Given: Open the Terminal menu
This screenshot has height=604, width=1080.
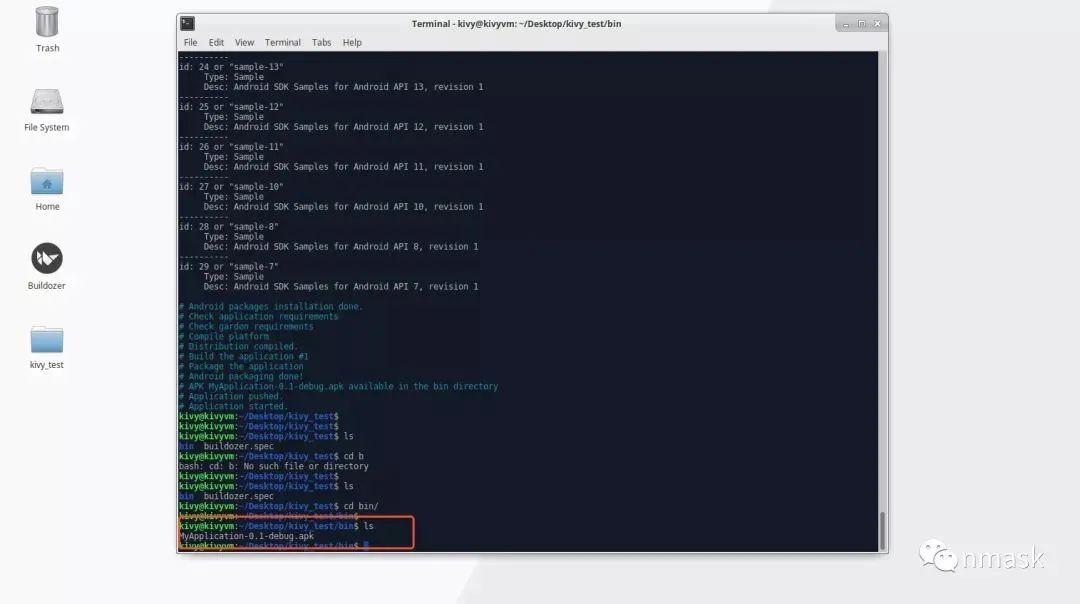Looking at the screenshot, I should pos(282,42).
